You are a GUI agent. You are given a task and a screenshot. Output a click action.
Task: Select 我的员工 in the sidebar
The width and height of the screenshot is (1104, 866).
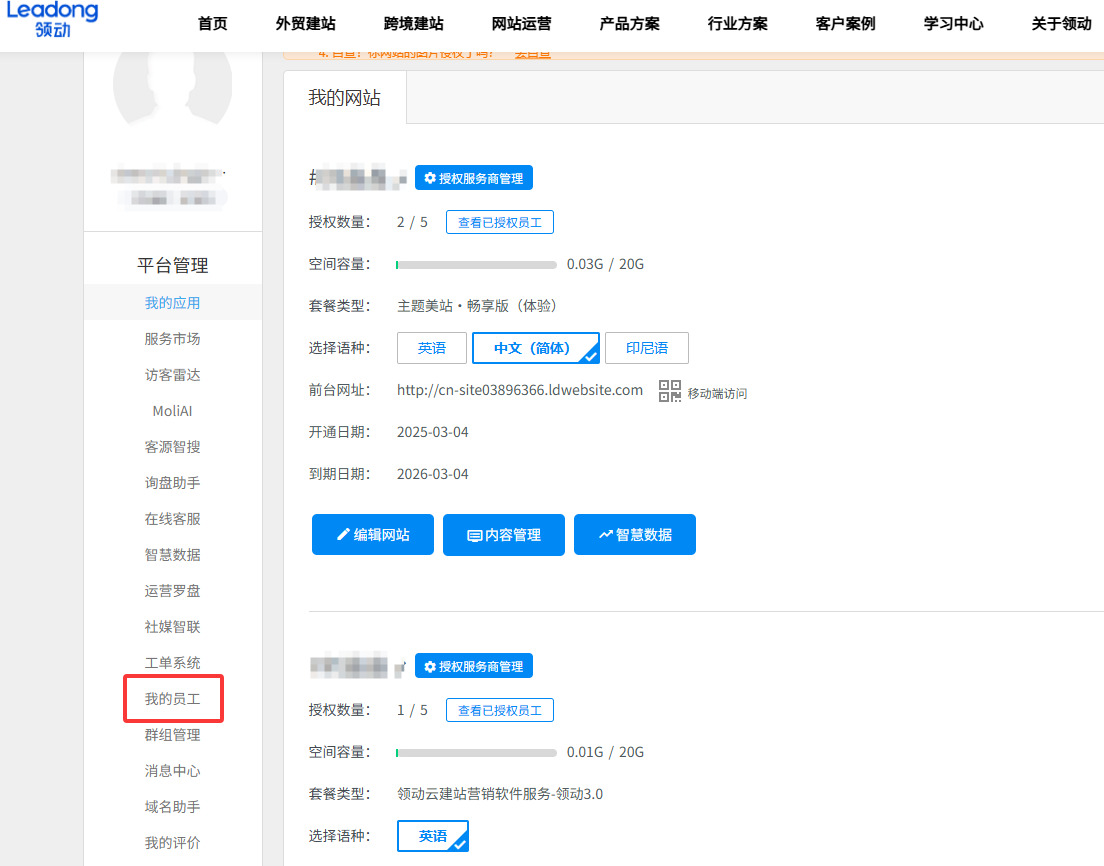tap(173, 698)
